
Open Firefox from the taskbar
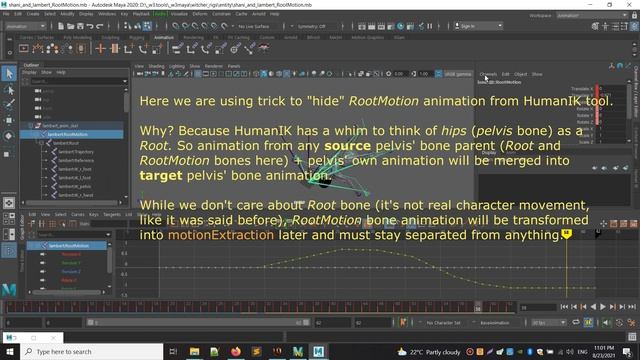pos(236,351)
